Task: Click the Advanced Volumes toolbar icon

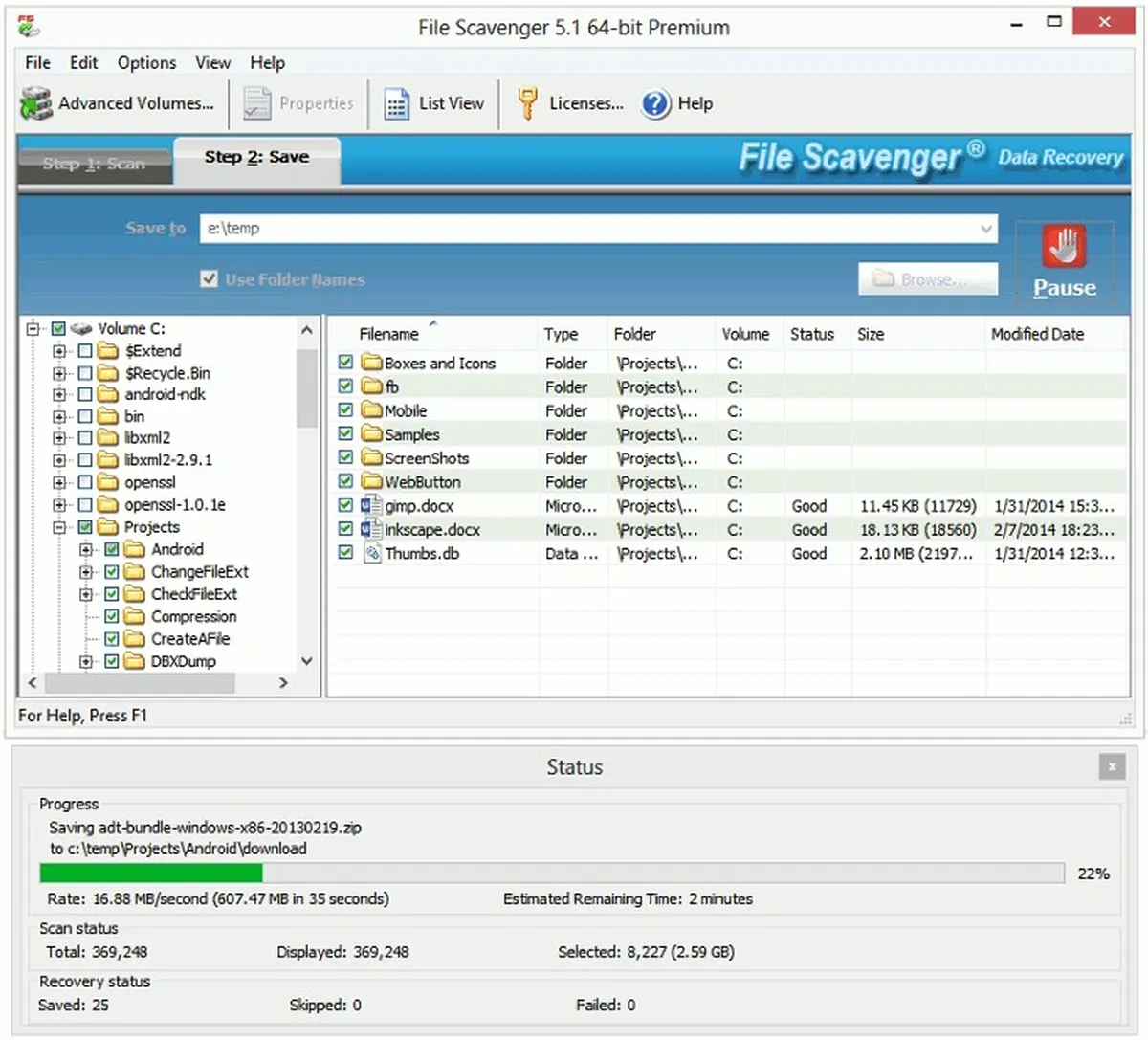Action: 36,103
